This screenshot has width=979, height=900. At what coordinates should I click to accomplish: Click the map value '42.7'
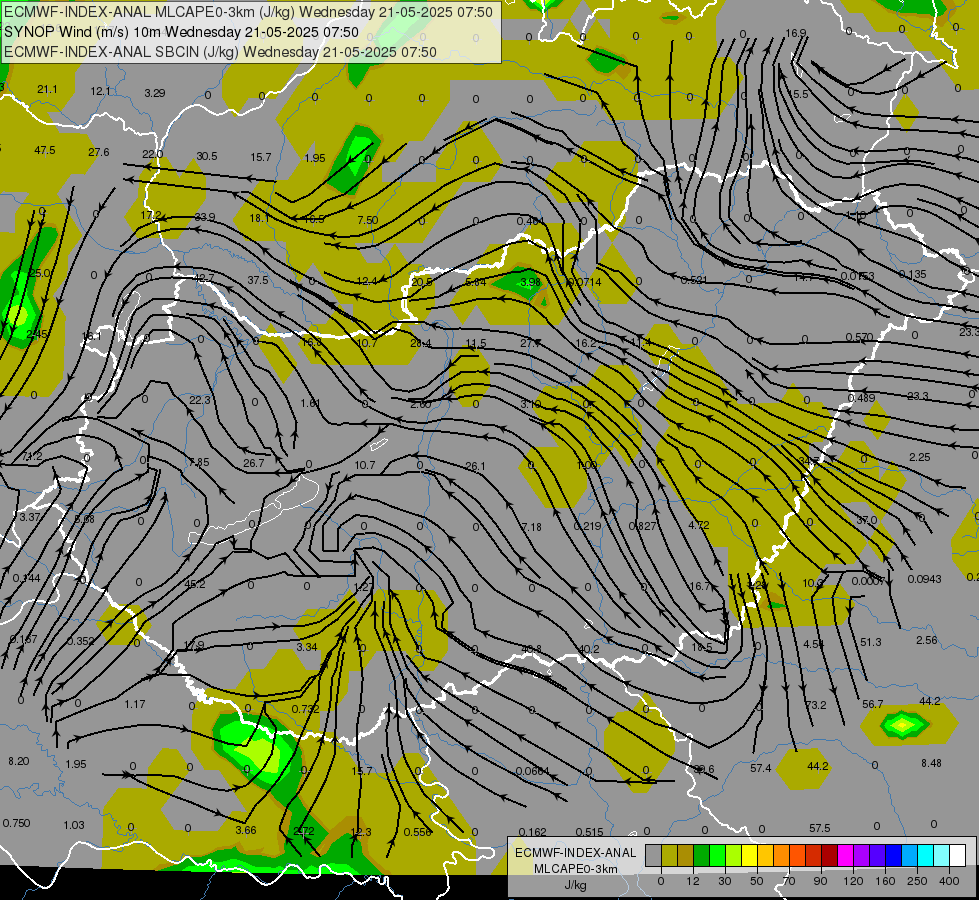204,278
